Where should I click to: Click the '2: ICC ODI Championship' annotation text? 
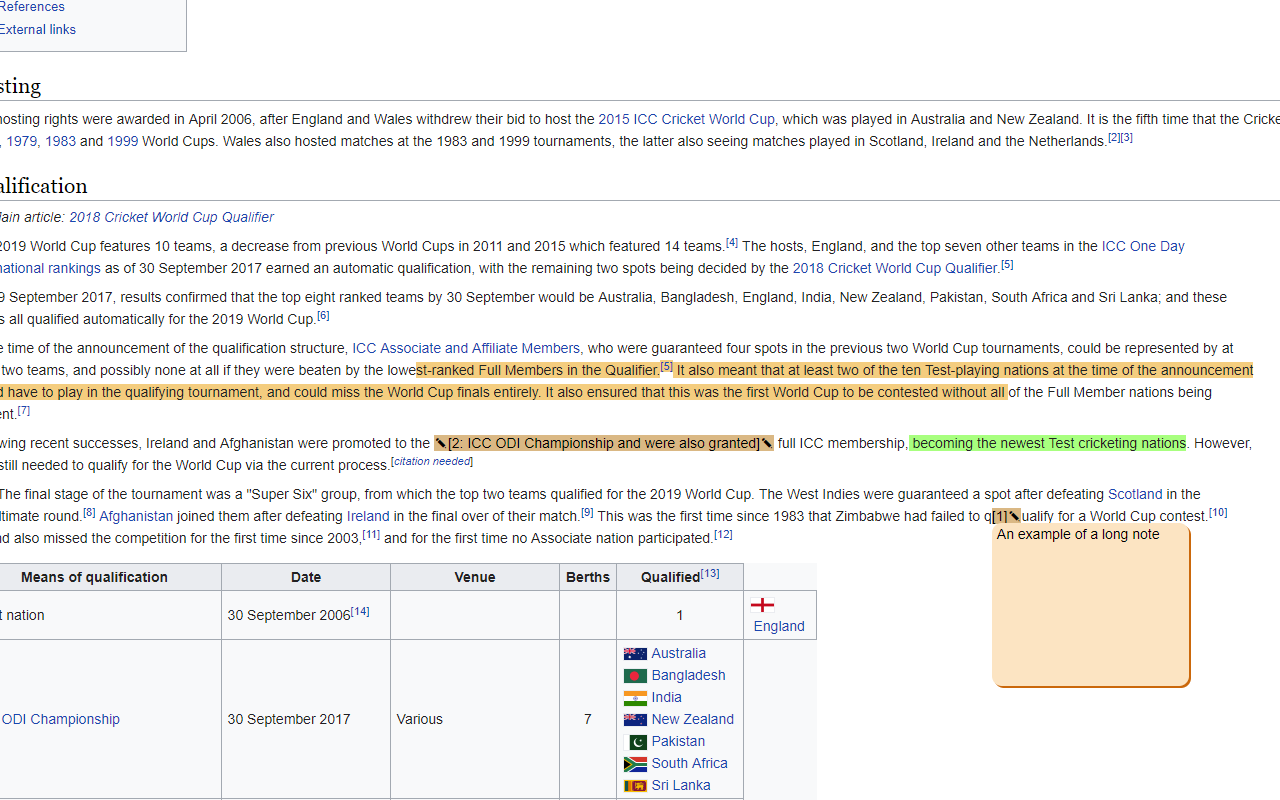click(x=603, y=443)
